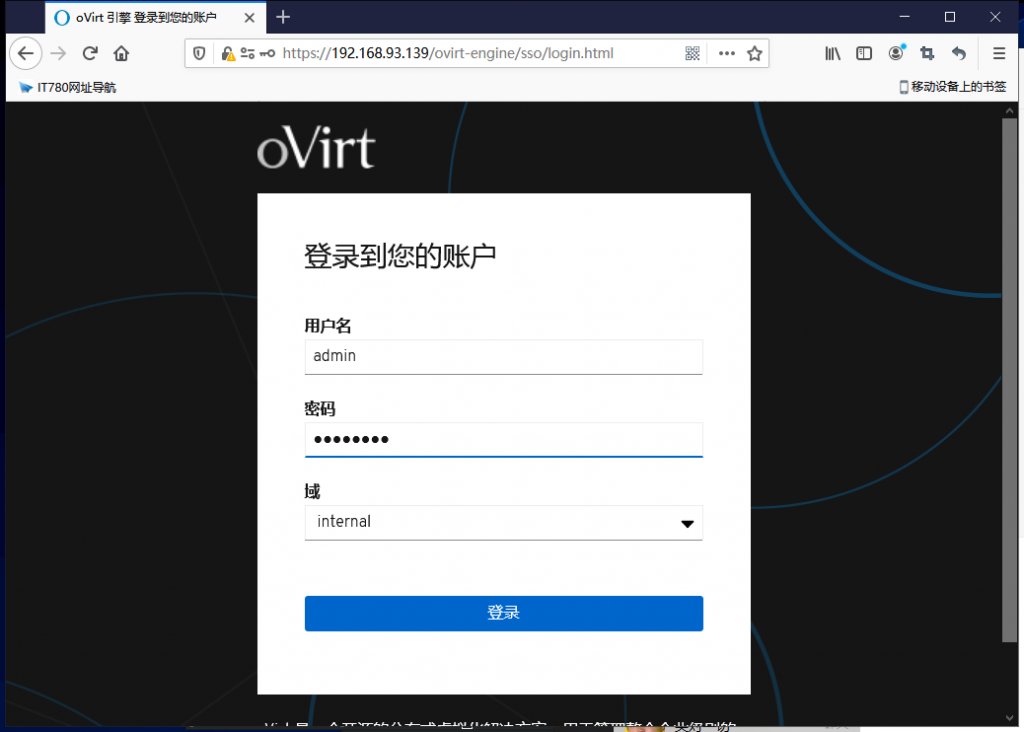This screenshot has width=1024, height=732.
Task: Click the undo arrow toolbar icon
Action: 959,53
